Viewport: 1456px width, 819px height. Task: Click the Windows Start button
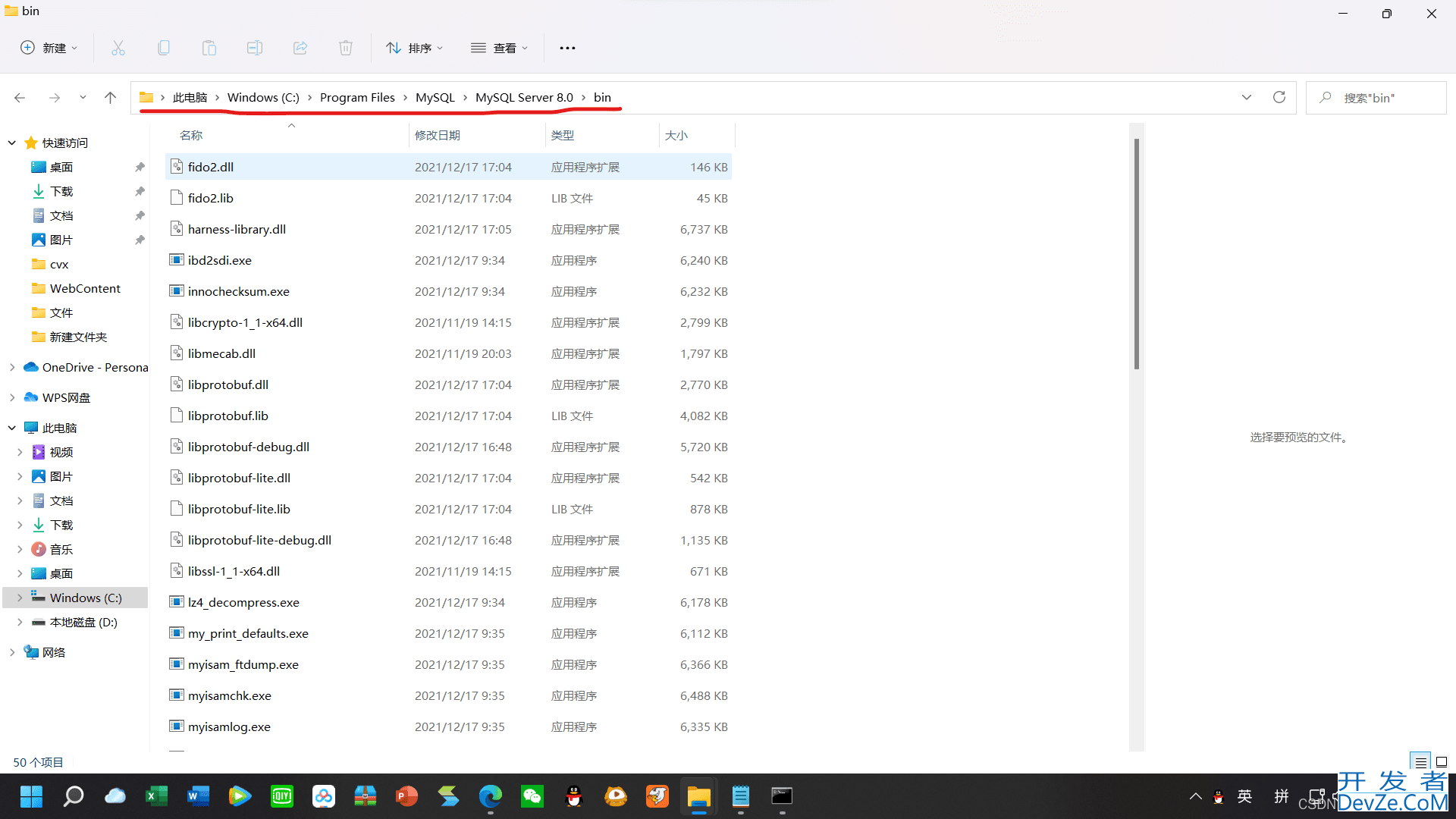(32, 796)
